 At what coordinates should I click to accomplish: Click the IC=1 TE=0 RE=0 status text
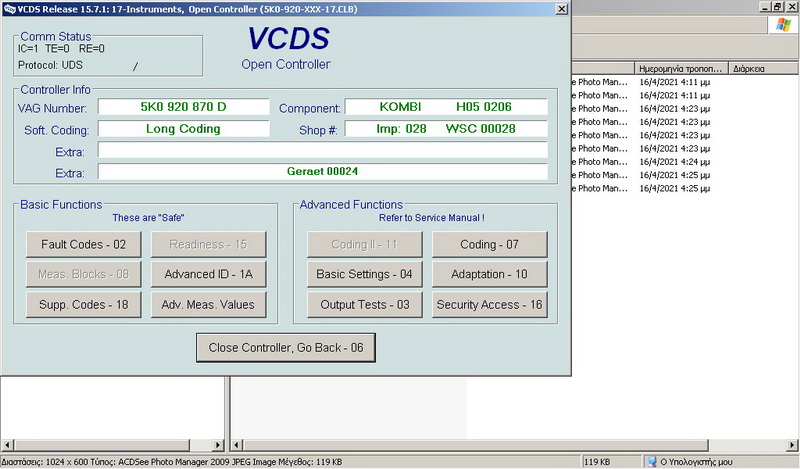tap(61, 48)
